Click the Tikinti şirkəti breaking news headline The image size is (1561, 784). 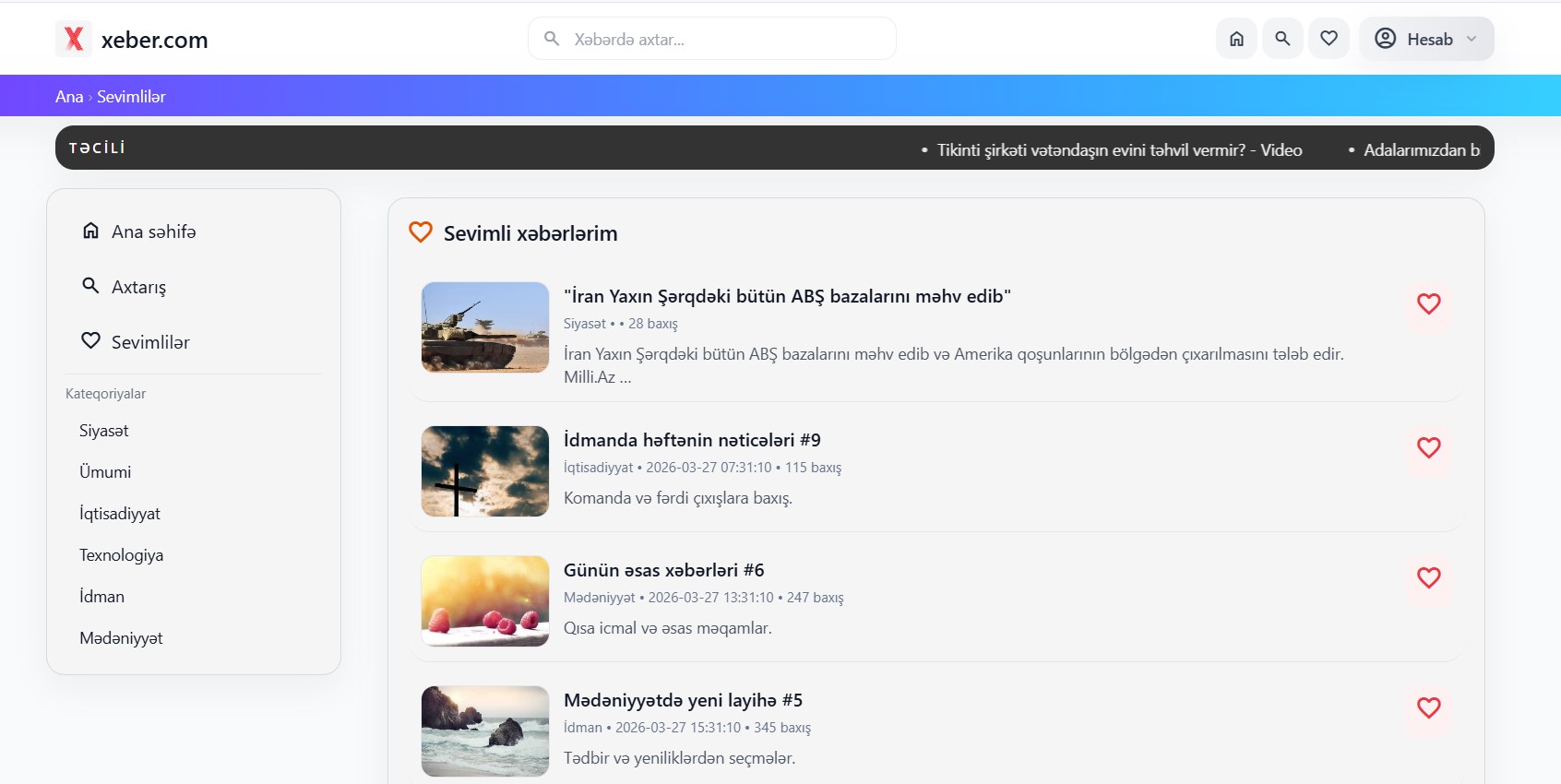click(1118, 150)
